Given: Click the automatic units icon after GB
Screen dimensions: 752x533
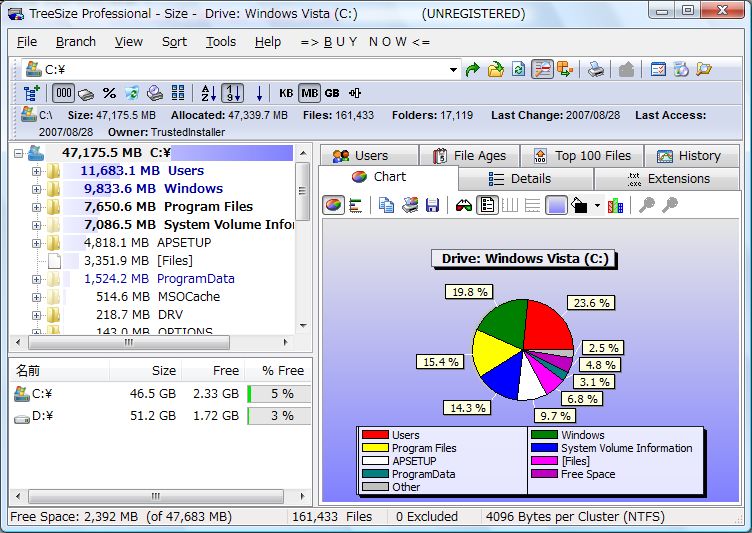Looking at the screenshot, I should (355, 93).
